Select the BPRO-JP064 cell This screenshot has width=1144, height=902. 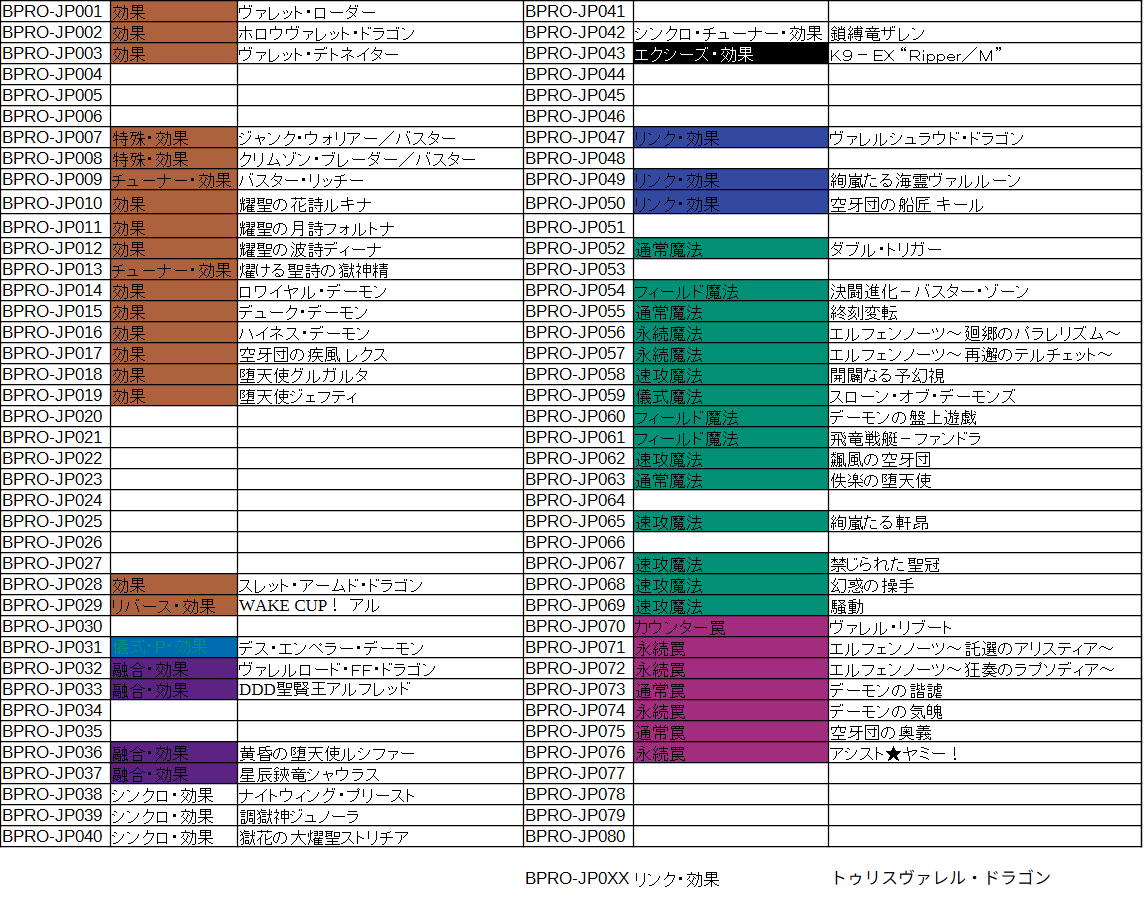click(x=577, y=500)
